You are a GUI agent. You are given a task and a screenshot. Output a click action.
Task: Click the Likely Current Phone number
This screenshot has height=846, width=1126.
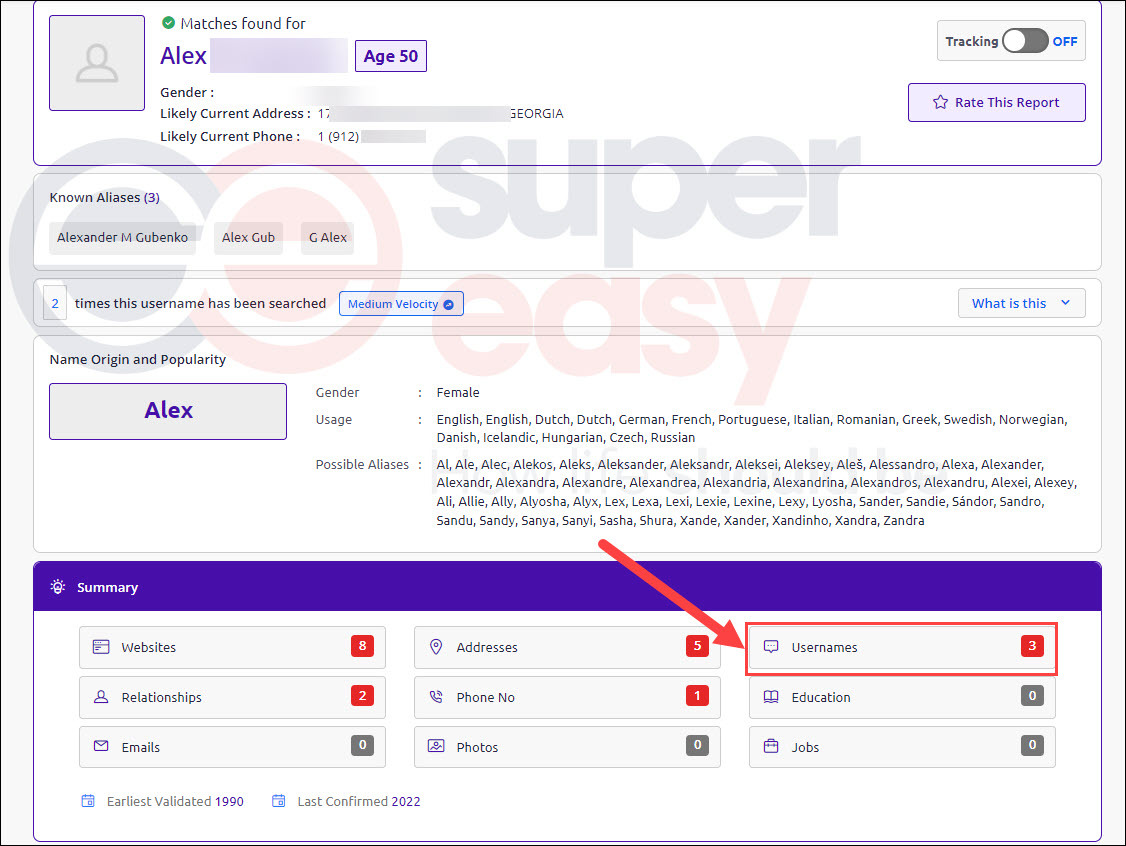point(372,136)
